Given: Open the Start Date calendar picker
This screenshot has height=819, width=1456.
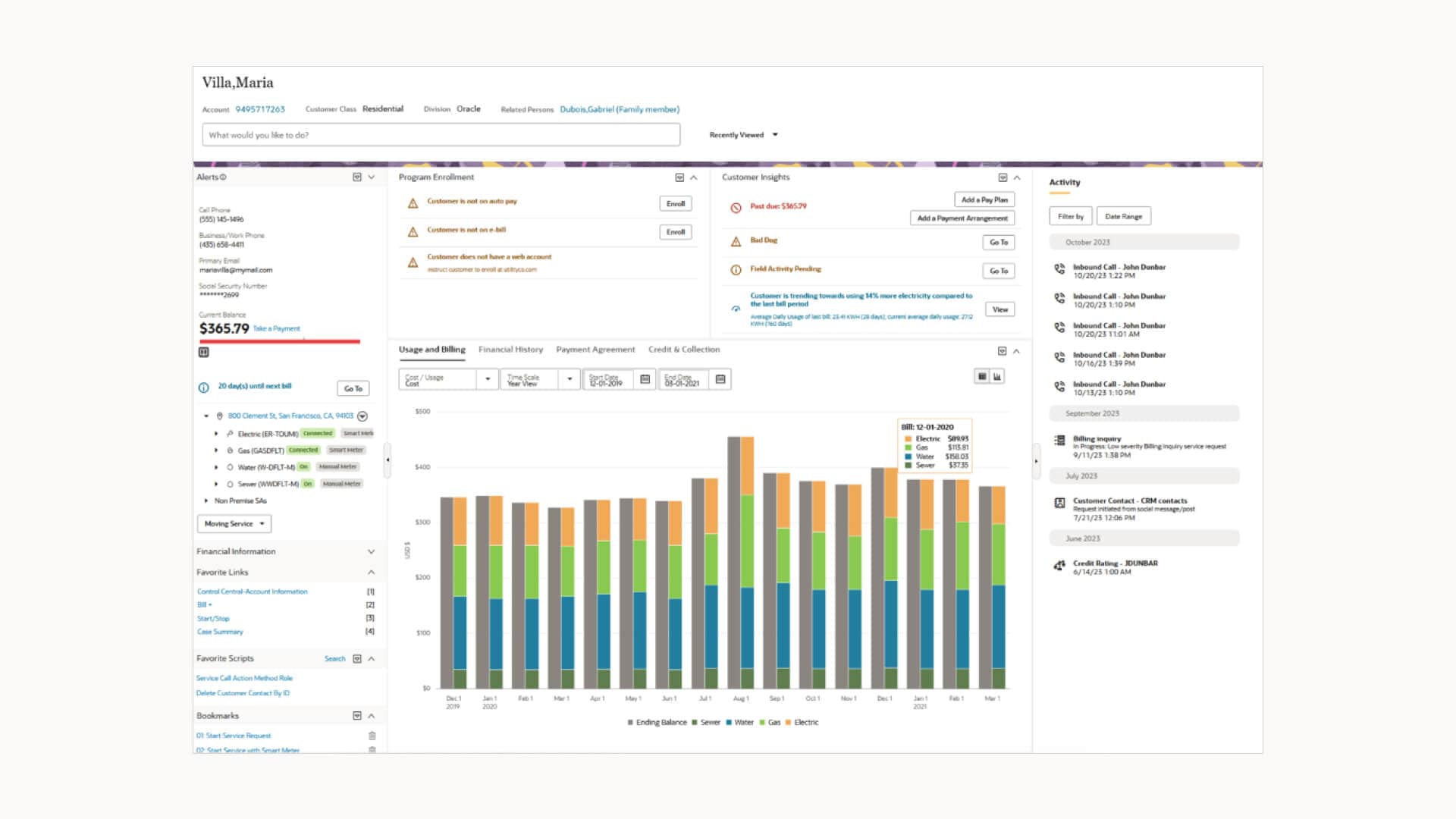Looking at the screenshot, I should click(645, 379).
